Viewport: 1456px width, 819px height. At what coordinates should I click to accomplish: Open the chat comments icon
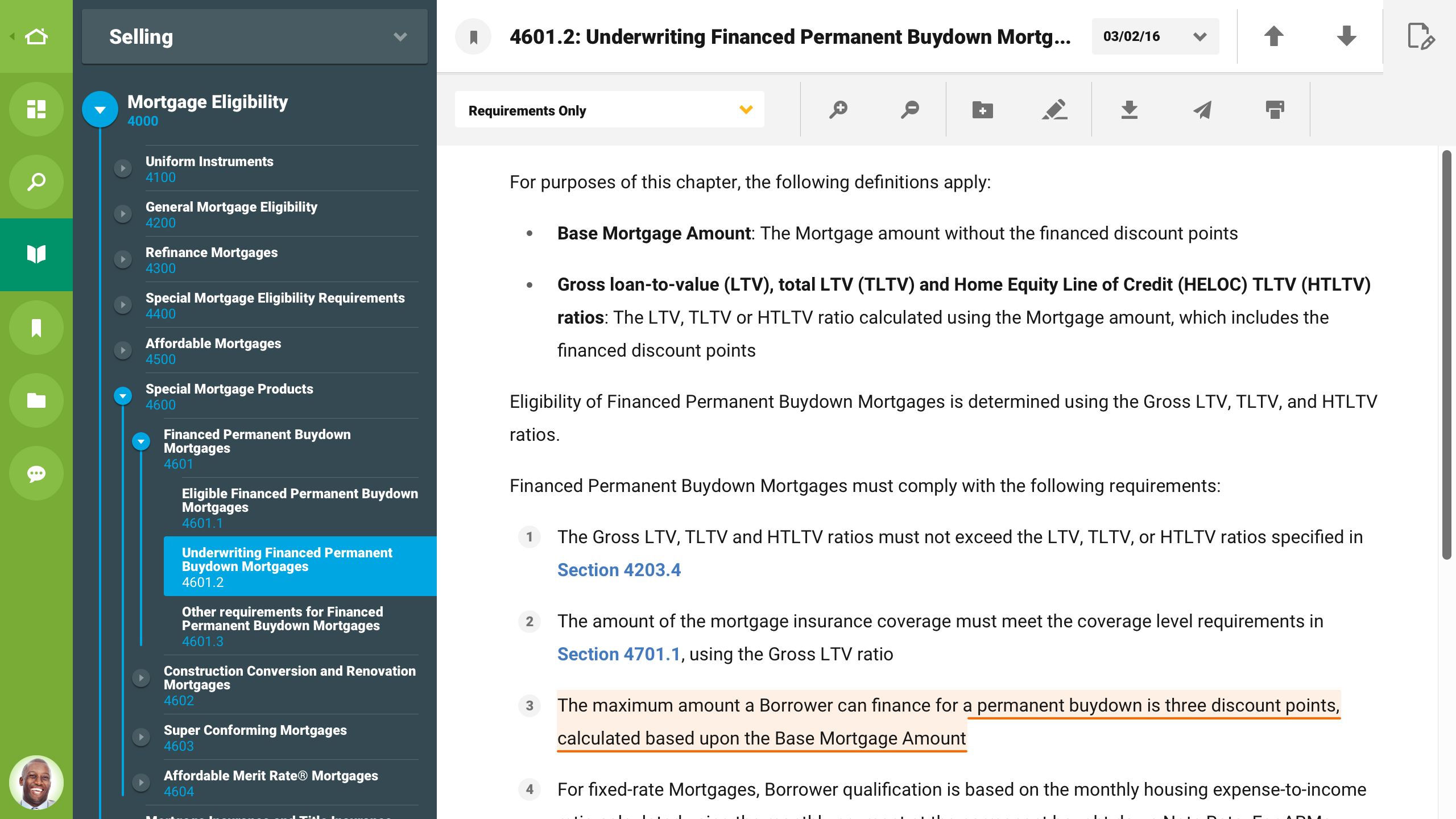pyautogui.click(x=36, y=473)
